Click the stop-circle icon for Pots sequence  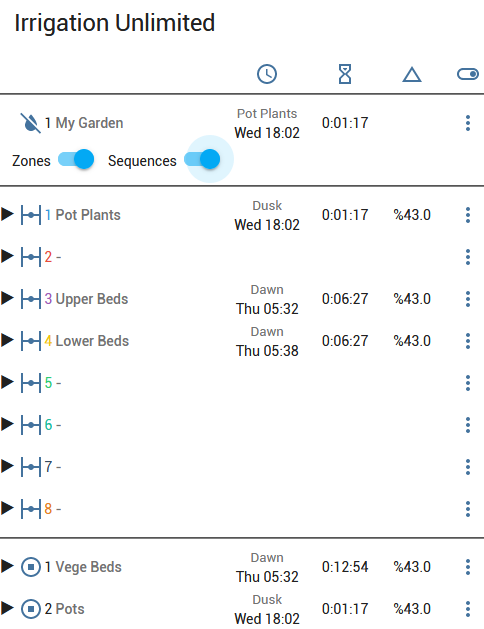[31, 609]
